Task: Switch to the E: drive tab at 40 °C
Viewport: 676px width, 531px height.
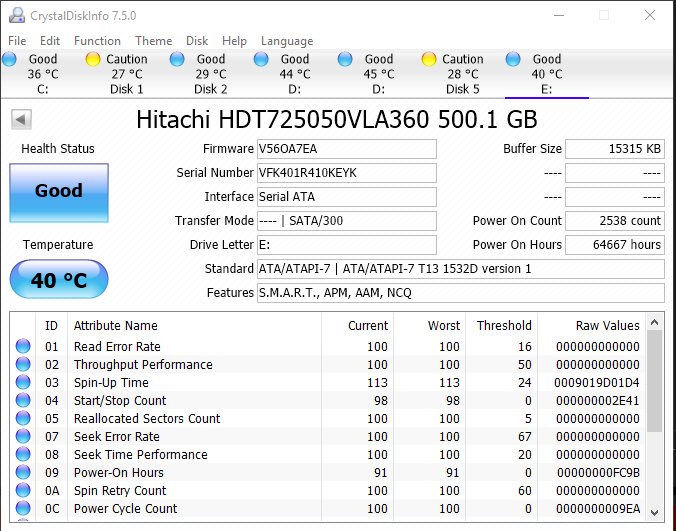Action: 546,74
